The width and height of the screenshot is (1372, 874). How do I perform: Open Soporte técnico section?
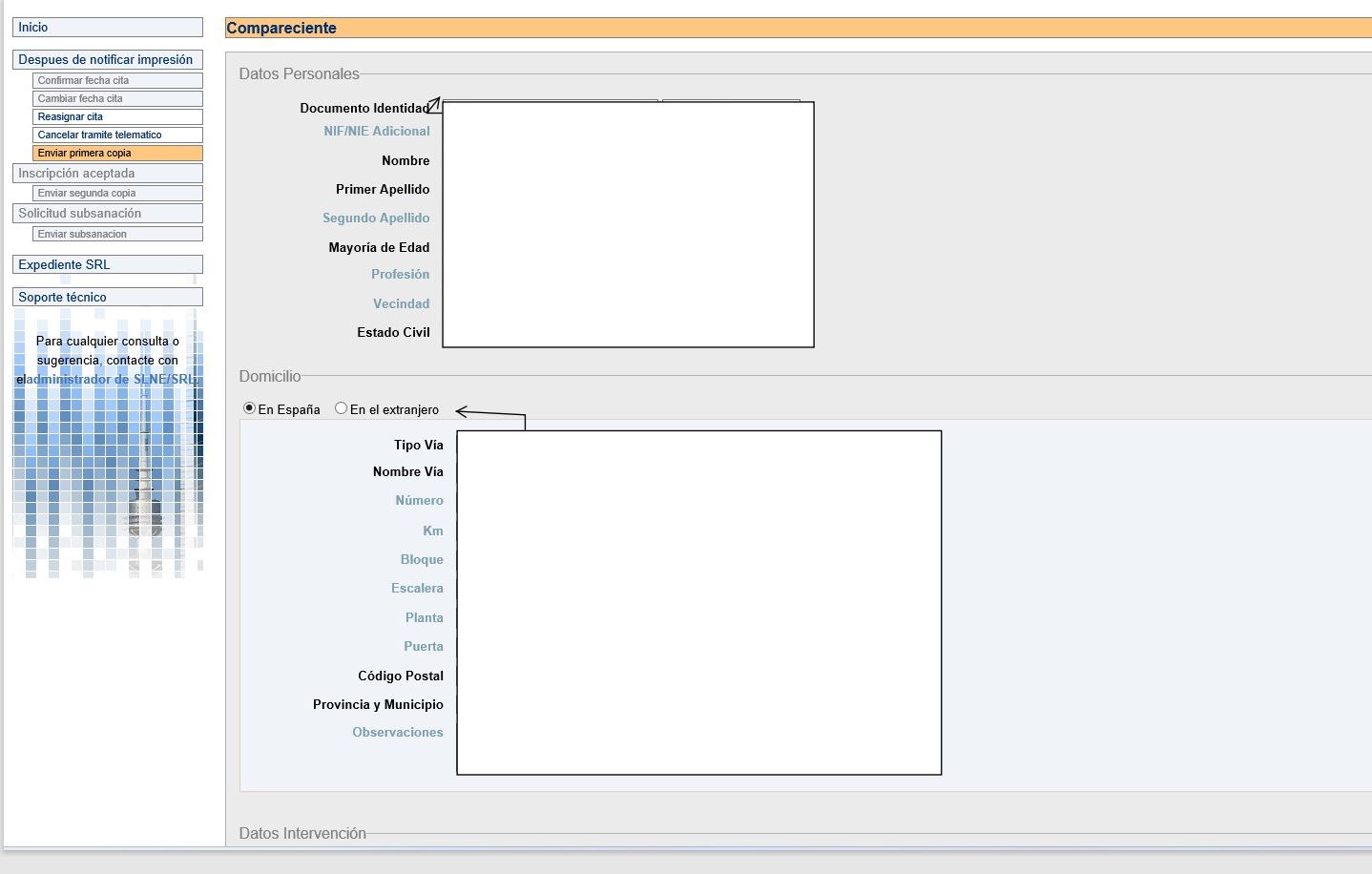107,298
